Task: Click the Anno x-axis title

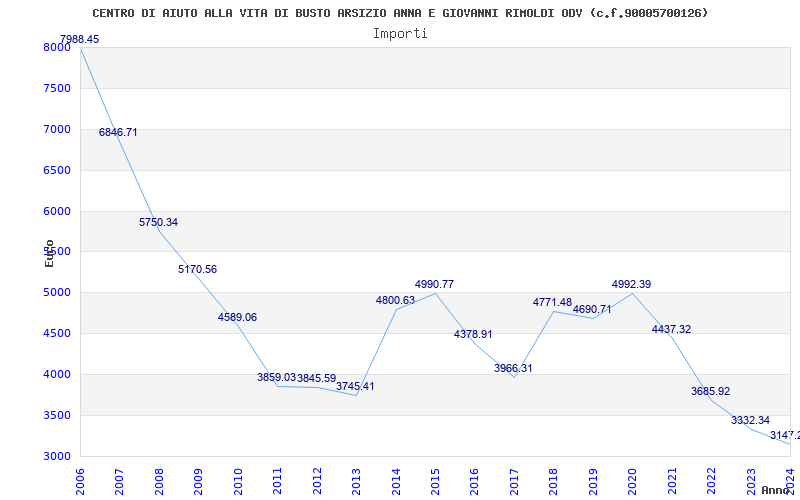Action: click(776, 490)
